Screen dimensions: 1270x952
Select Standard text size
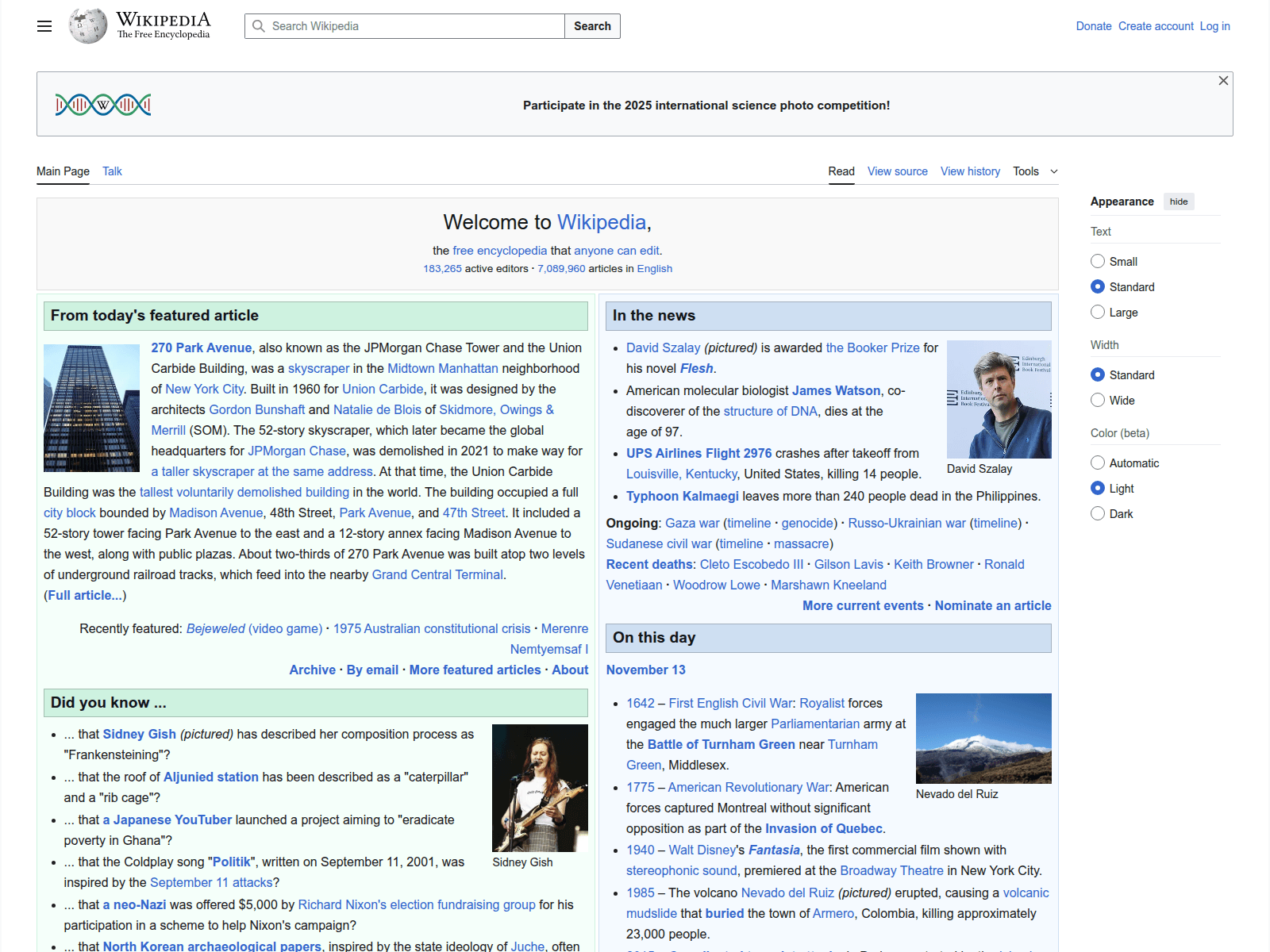click(x=1098, y=286)
